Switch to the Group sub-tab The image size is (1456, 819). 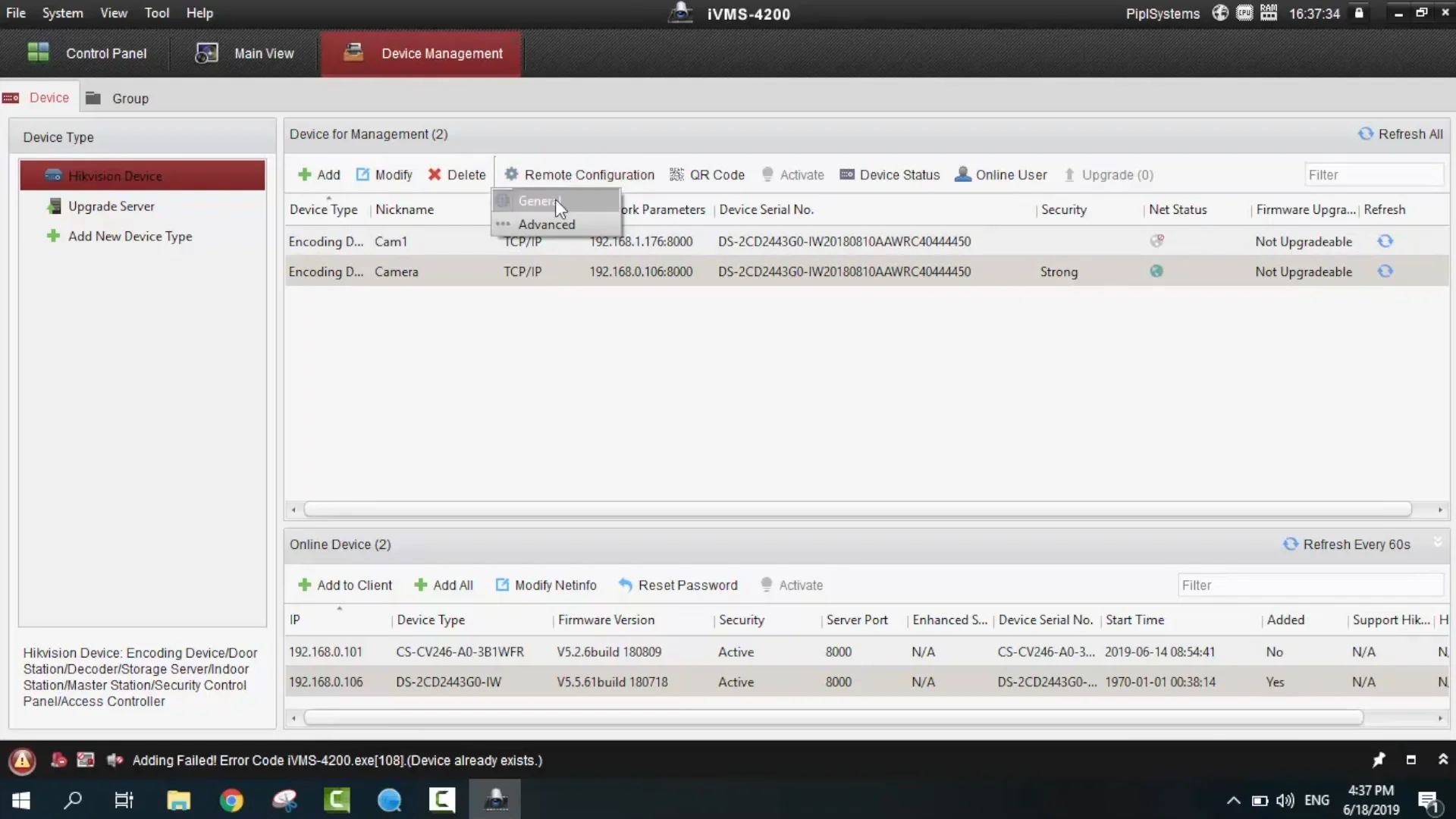tap(118, 98)
